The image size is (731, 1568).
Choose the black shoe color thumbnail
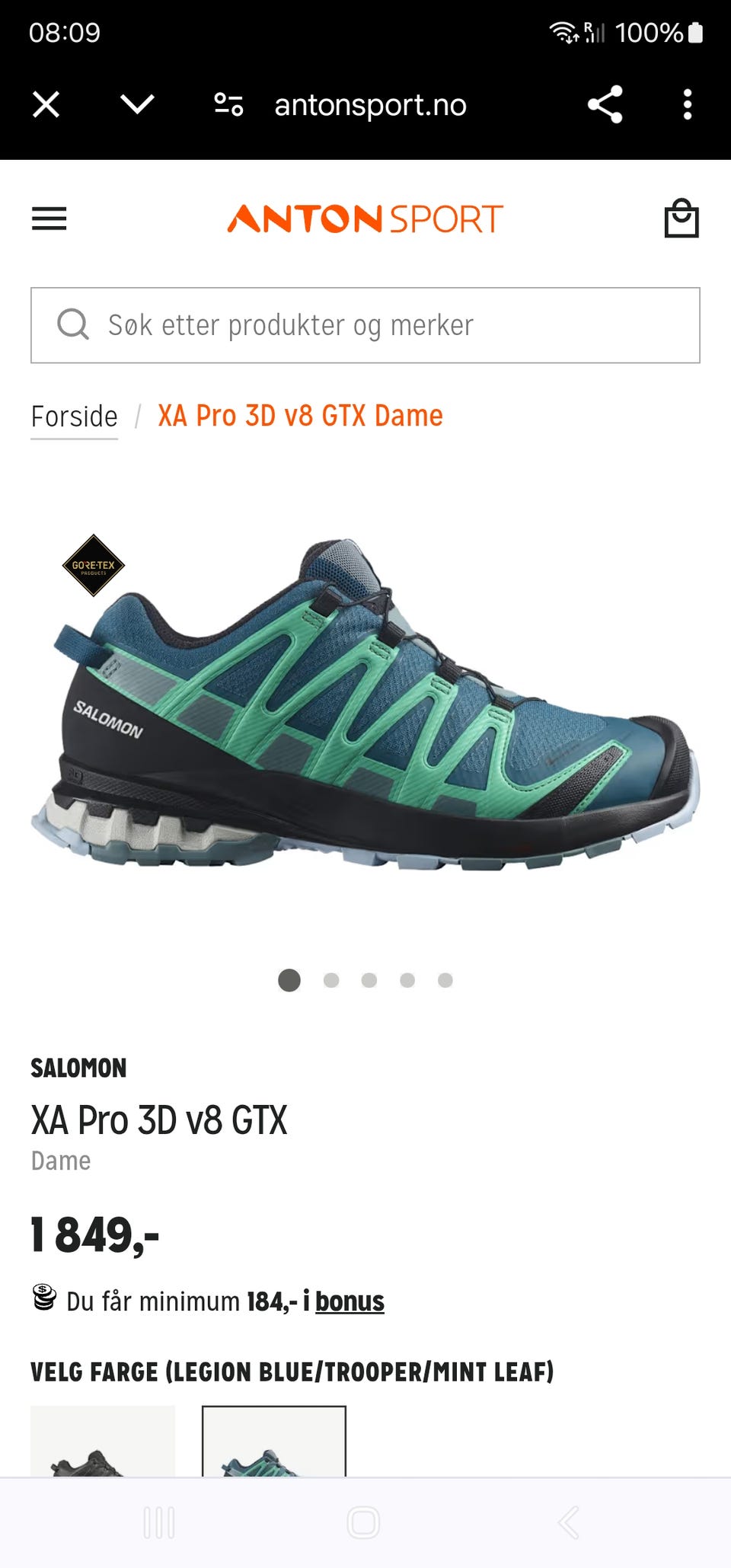tap(103, 1441)
